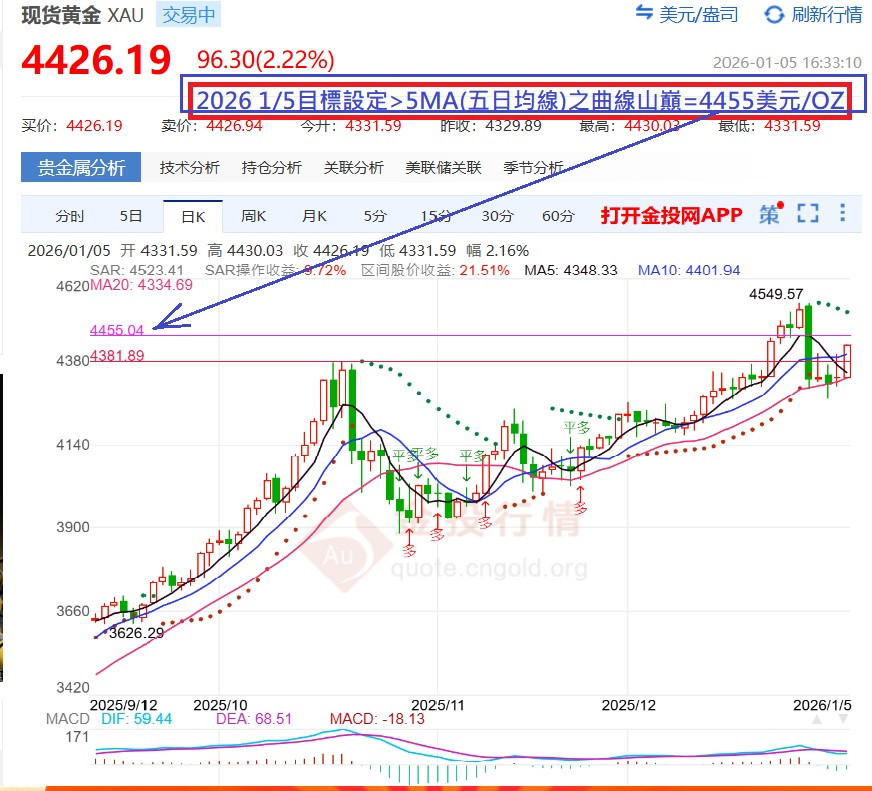Click the 交易中 trading status badge

click(x=187, y=15)
